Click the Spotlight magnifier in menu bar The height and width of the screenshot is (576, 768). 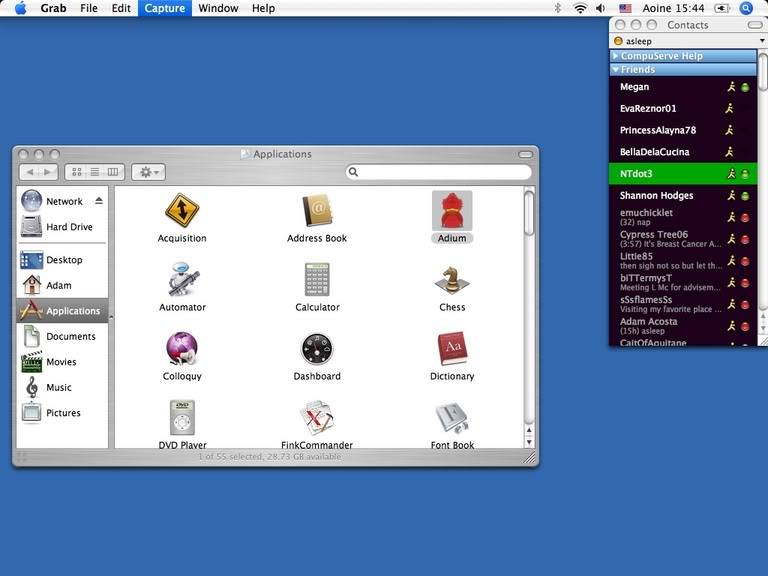pos(746,8)
